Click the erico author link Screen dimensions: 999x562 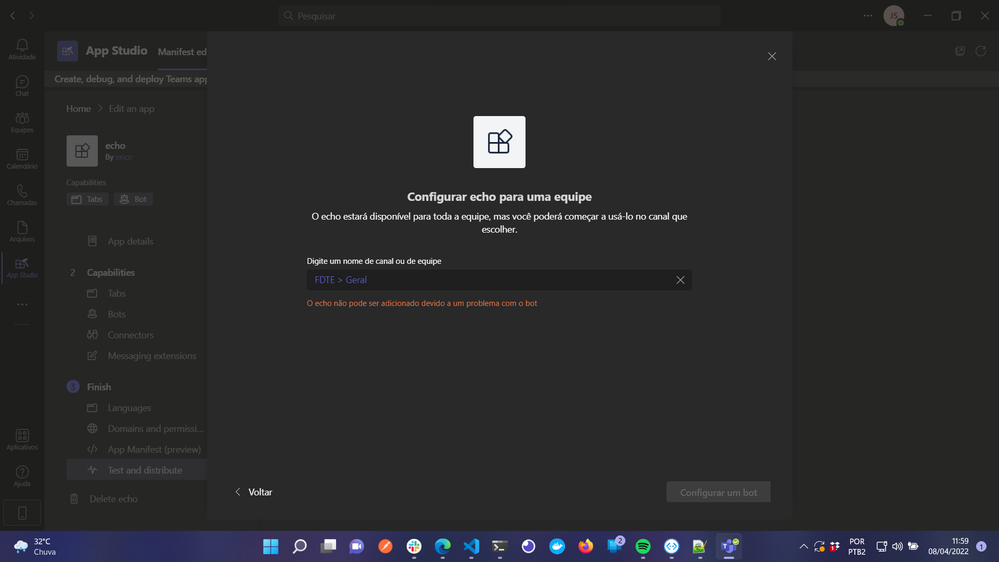coord(124,157)
